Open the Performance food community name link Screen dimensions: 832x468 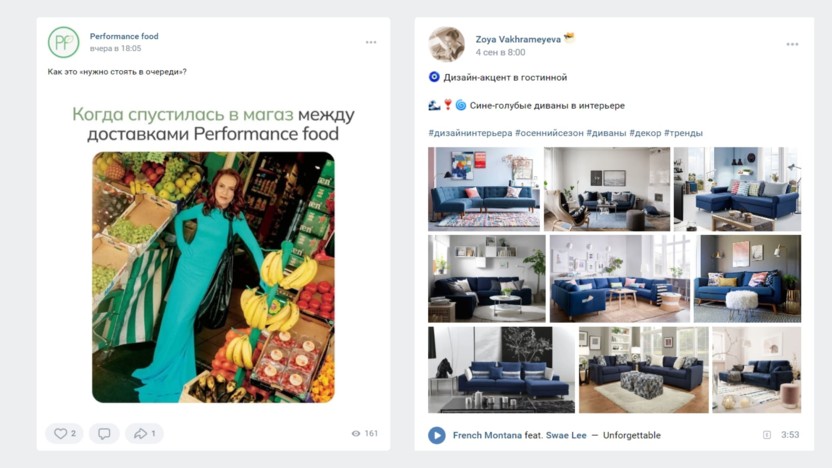point(124,36)
